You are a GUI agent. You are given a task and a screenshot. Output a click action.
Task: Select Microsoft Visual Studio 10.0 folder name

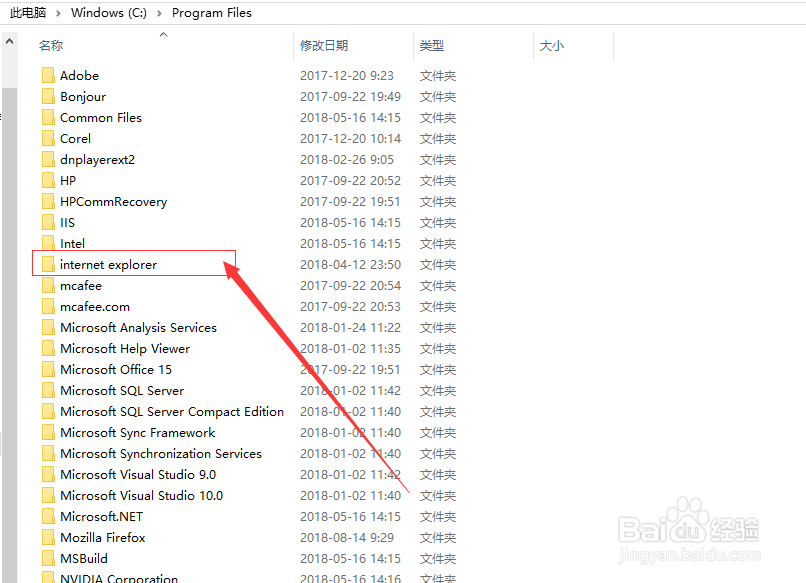[x=141, y=495]
